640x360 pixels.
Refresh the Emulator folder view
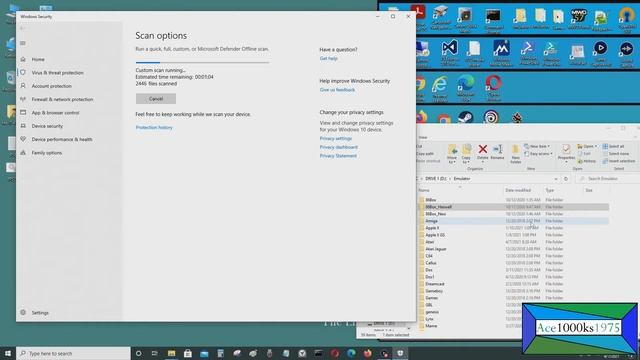(x=566, y=179)
